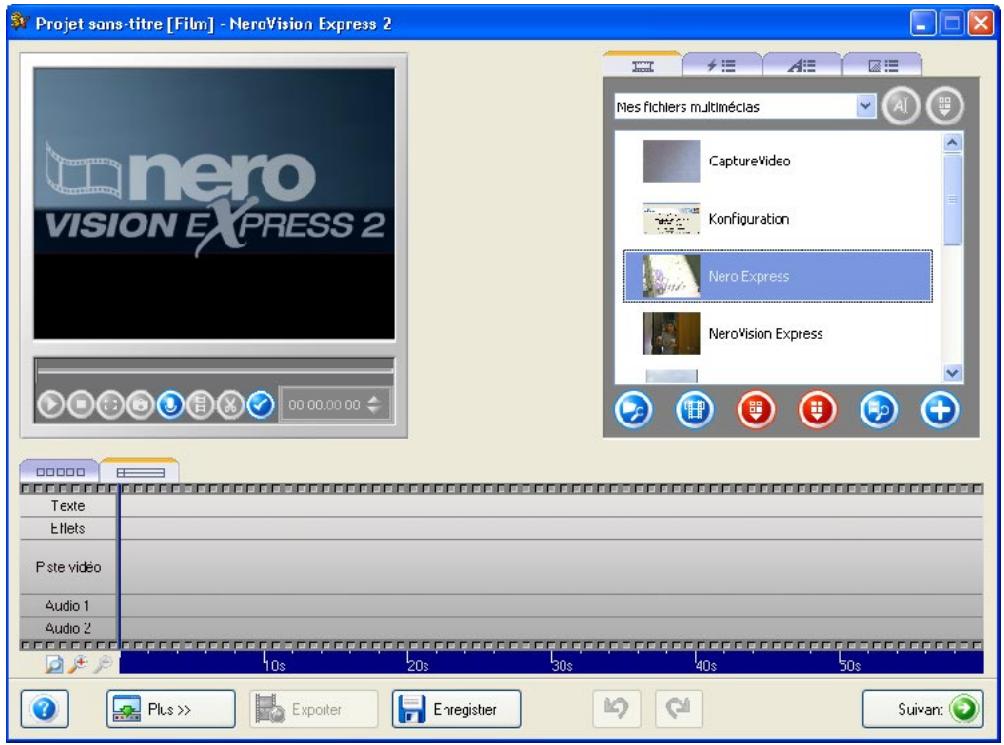Click the media list scroll up arrow
The height and width of the screenshot is (745, 1004).
pos(952,142)
